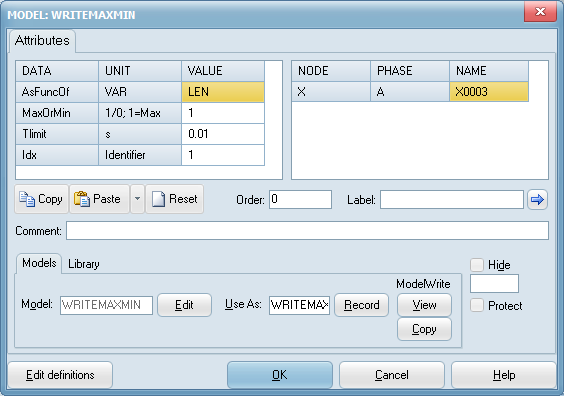The height and width of the screenshot is (396, 564).
Task: Click the Copy button with documents icon
Action: pos(41,199)
